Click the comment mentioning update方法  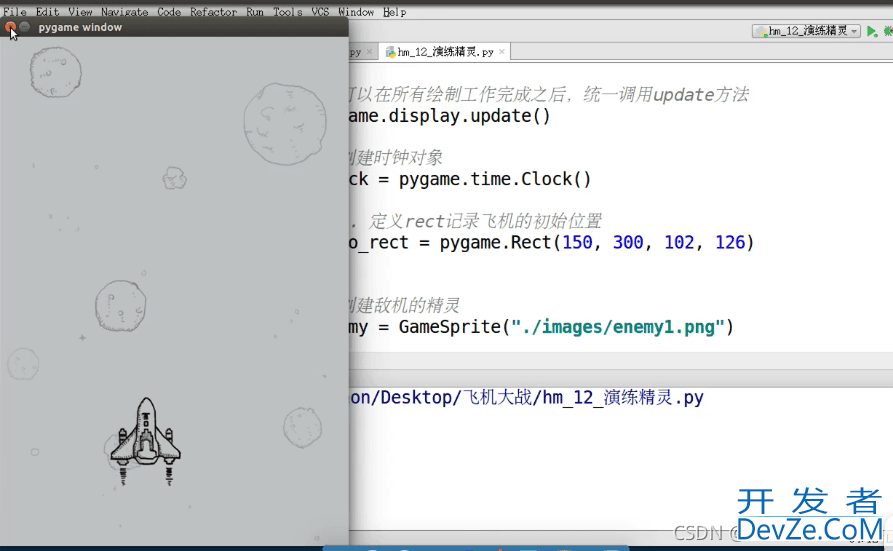(548, 94)
